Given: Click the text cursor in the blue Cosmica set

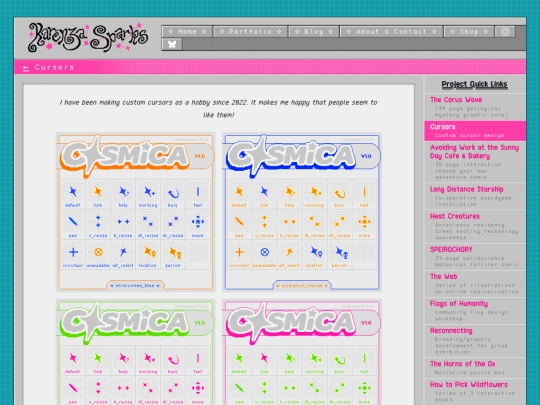Looking at the screenshot, I should [364, 191].
